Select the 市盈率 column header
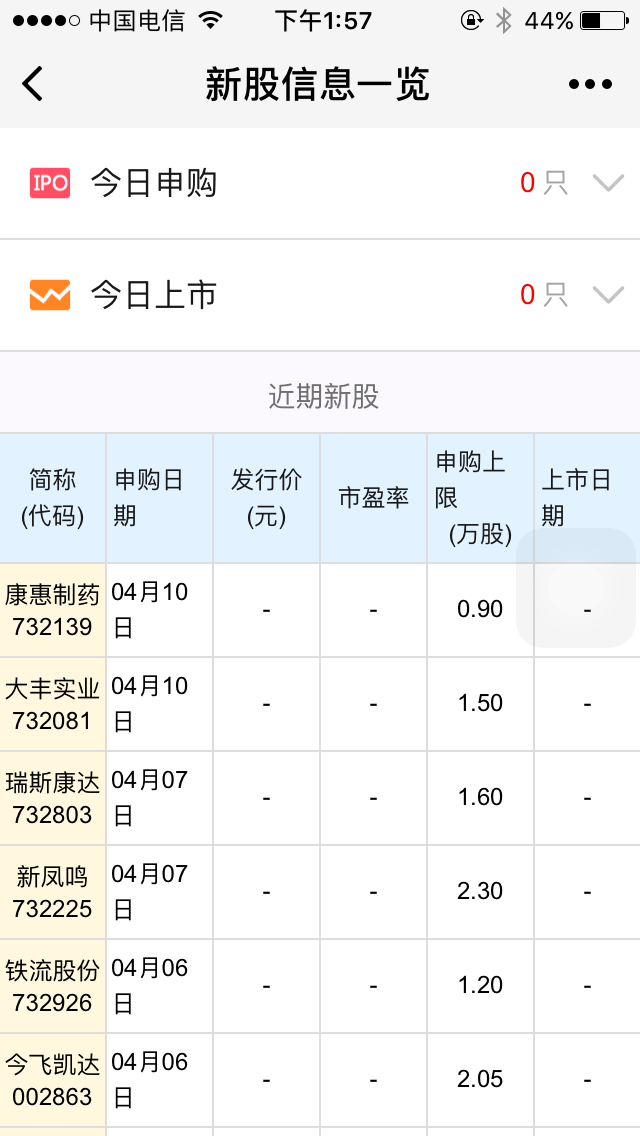This screenshot has width=640, height=1136. pos(373,498)
